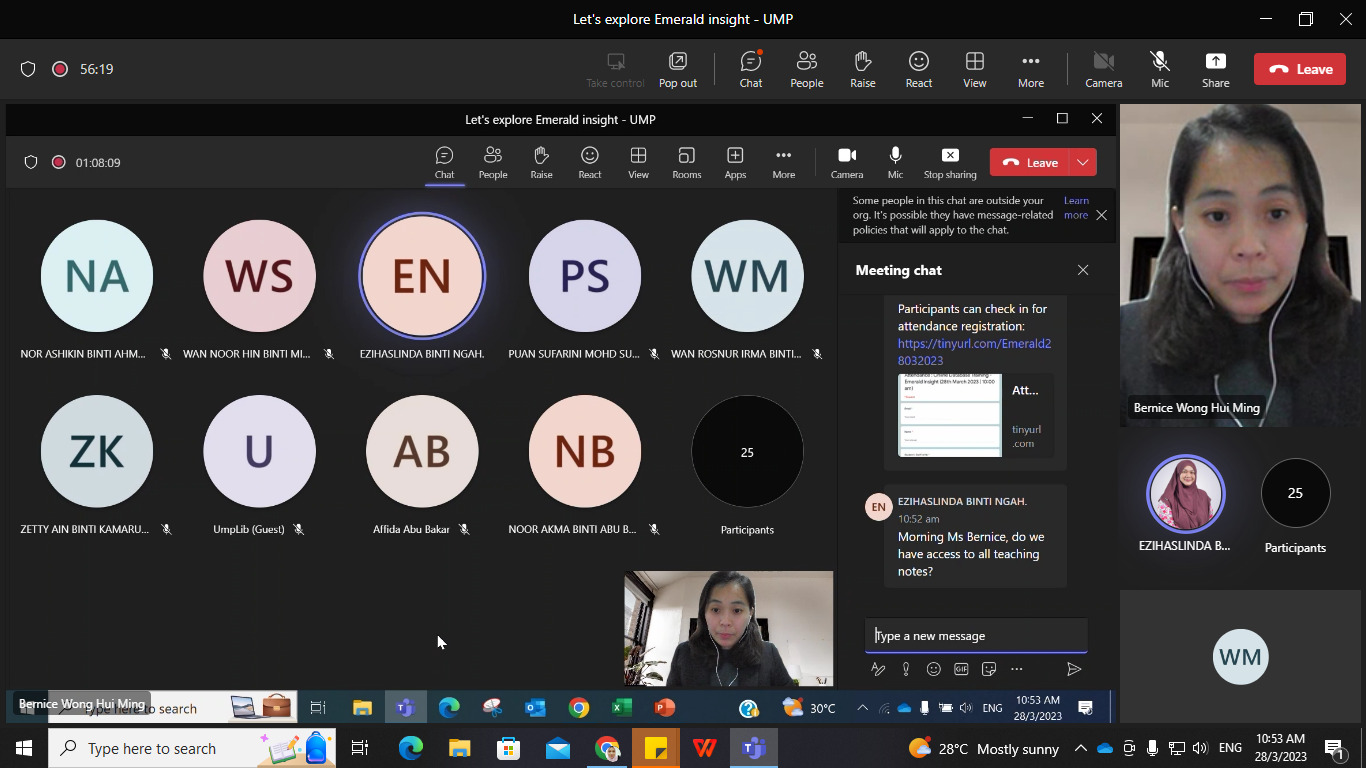Screen dimensions: 1366x768
Task: Open the emoji picker in chat compose
Action: [x=934, y=669]
